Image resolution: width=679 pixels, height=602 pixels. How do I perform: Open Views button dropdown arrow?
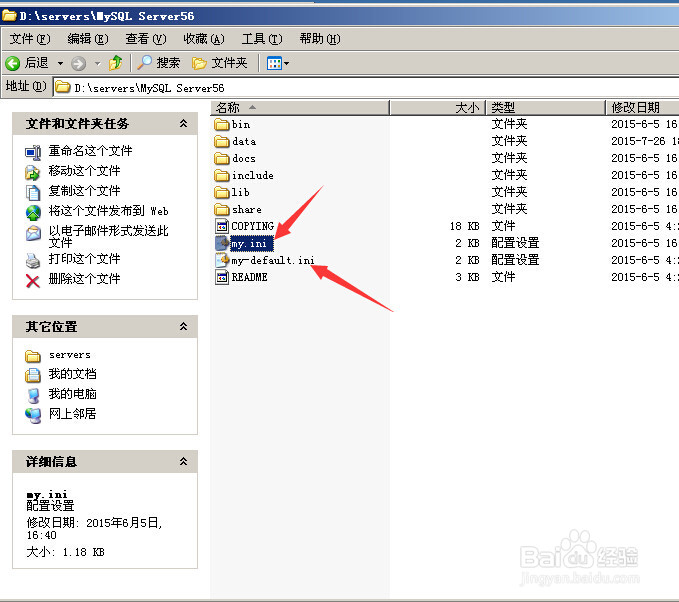(x=286, y=64)
